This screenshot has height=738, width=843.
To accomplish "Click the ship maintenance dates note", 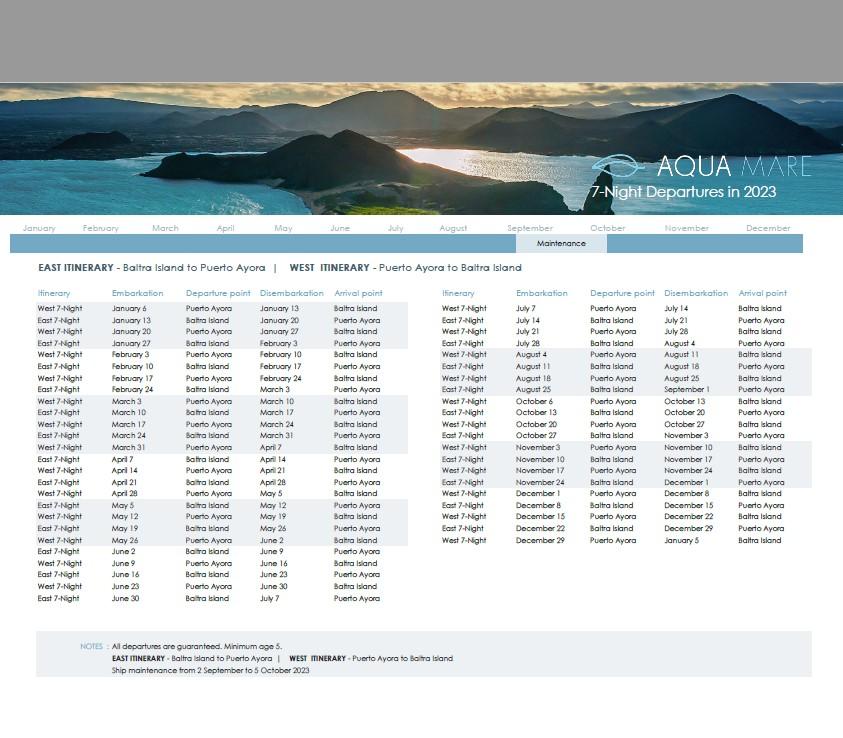I will point(210,670).
